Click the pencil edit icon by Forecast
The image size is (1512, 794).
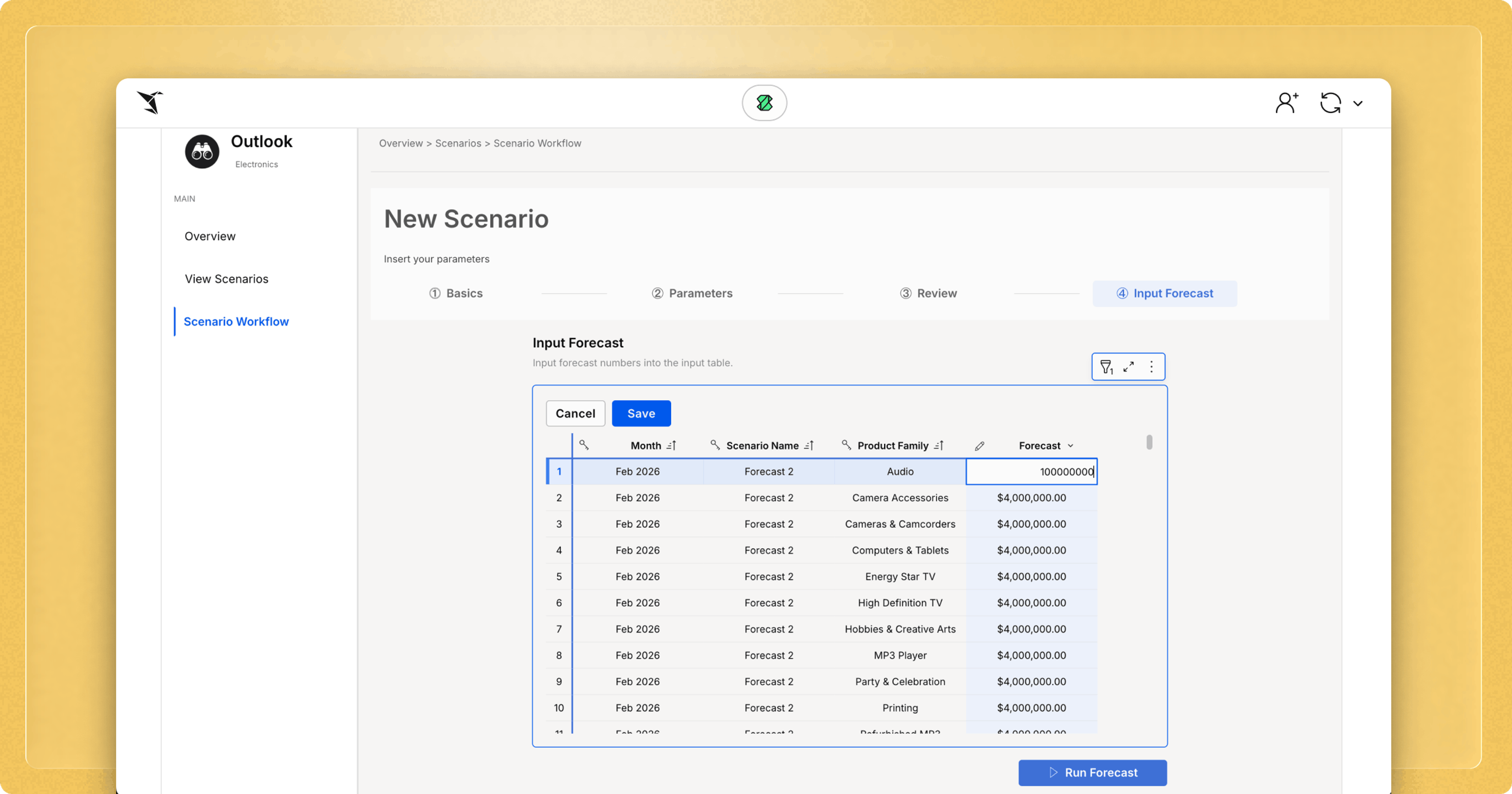tap(979, 446)
